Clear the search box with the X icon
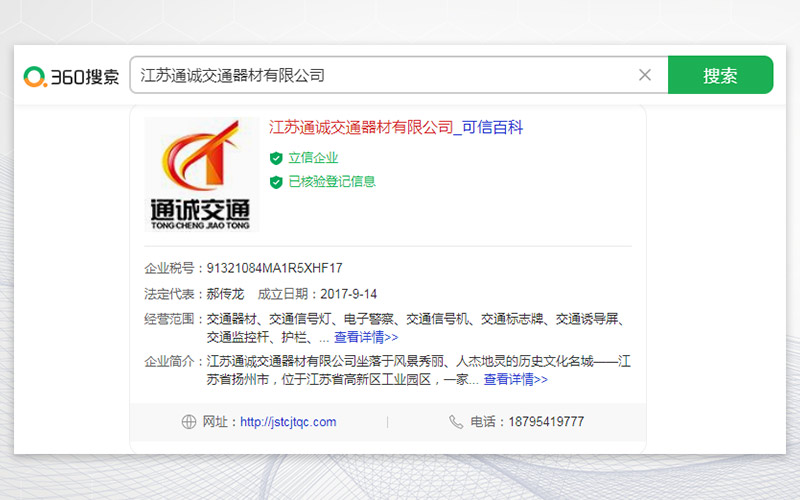800x500 pixels. (645, 75)
